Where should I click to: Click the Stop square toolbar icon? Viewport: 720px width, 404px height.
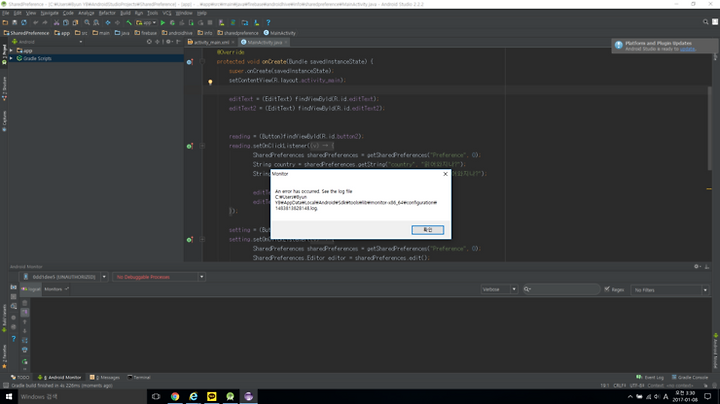pyautogui.click(x=210, y=22)
